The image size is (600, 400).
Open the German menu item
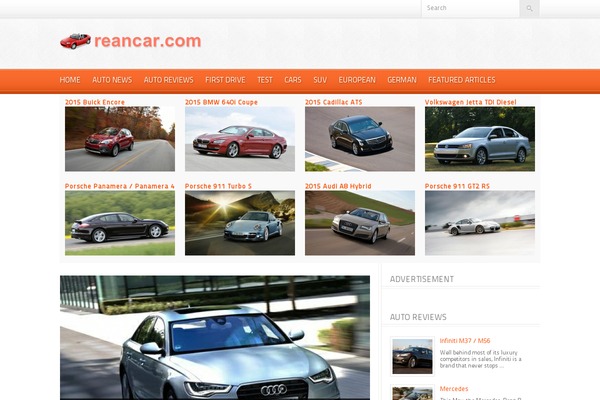pos(402,80)
